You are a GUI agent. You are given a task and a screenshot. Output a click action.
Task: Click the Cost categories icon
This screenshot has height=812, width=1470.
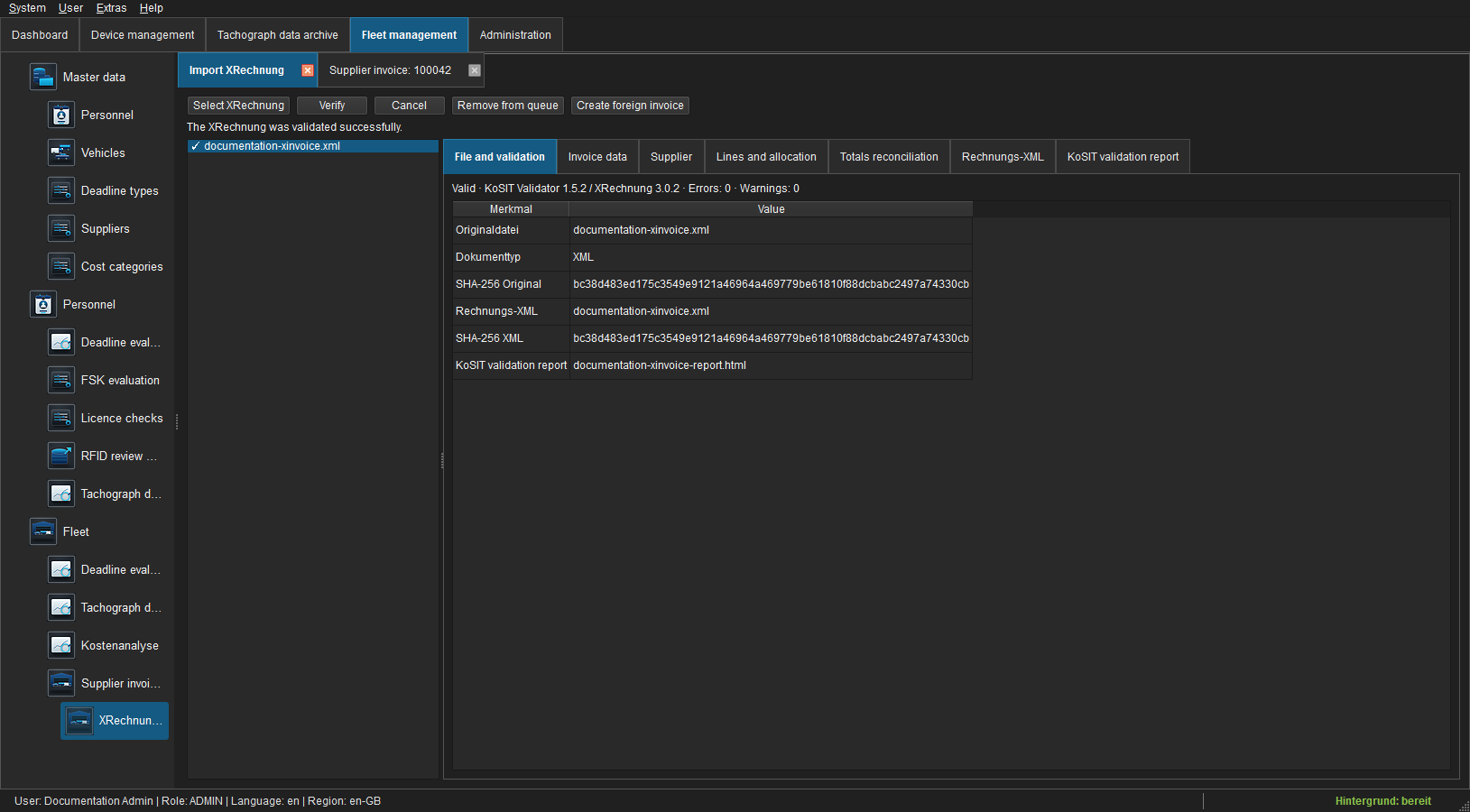(x=61, y=266)
